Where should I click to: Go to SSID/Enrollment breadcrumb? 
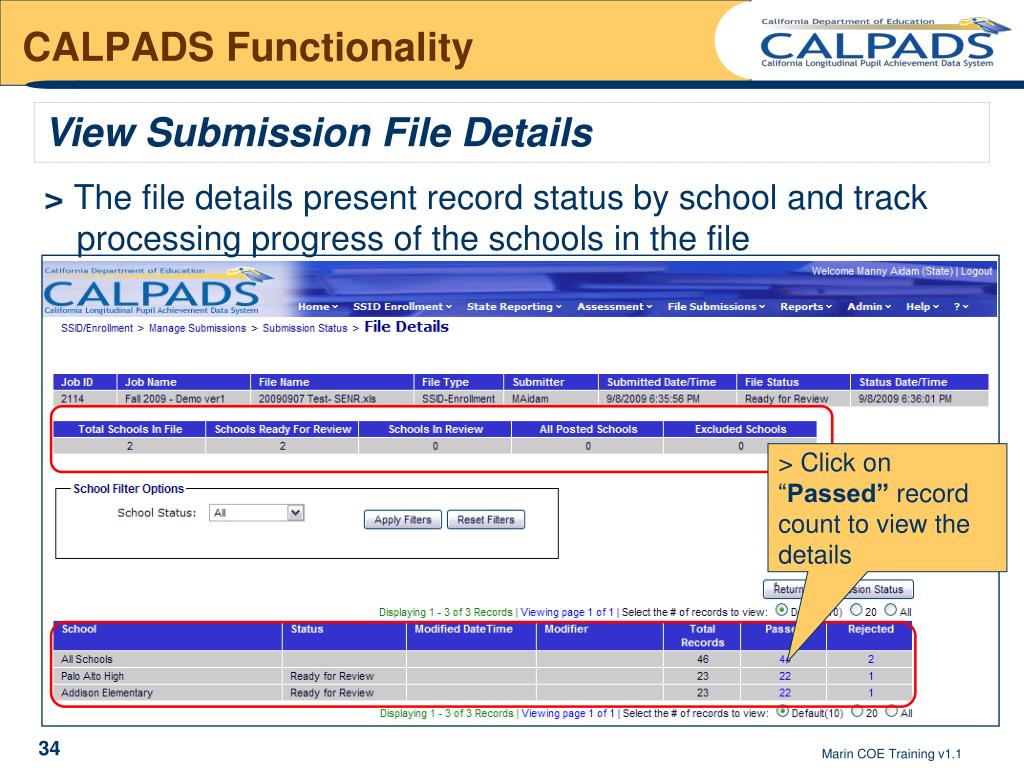pos(97,328)
